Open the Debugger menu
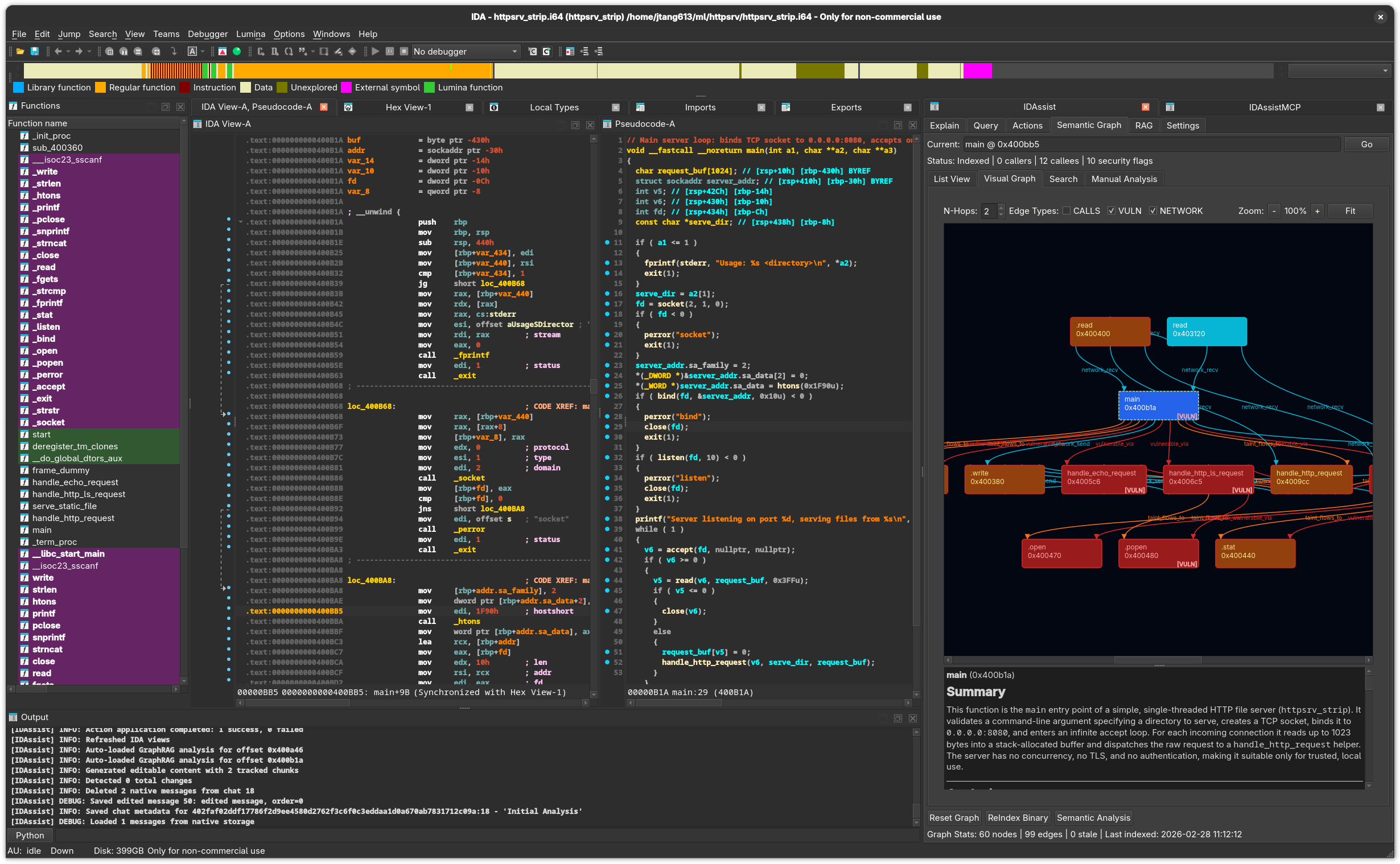1400x864 pixels. pyautogui.click(x=208, y=34)
